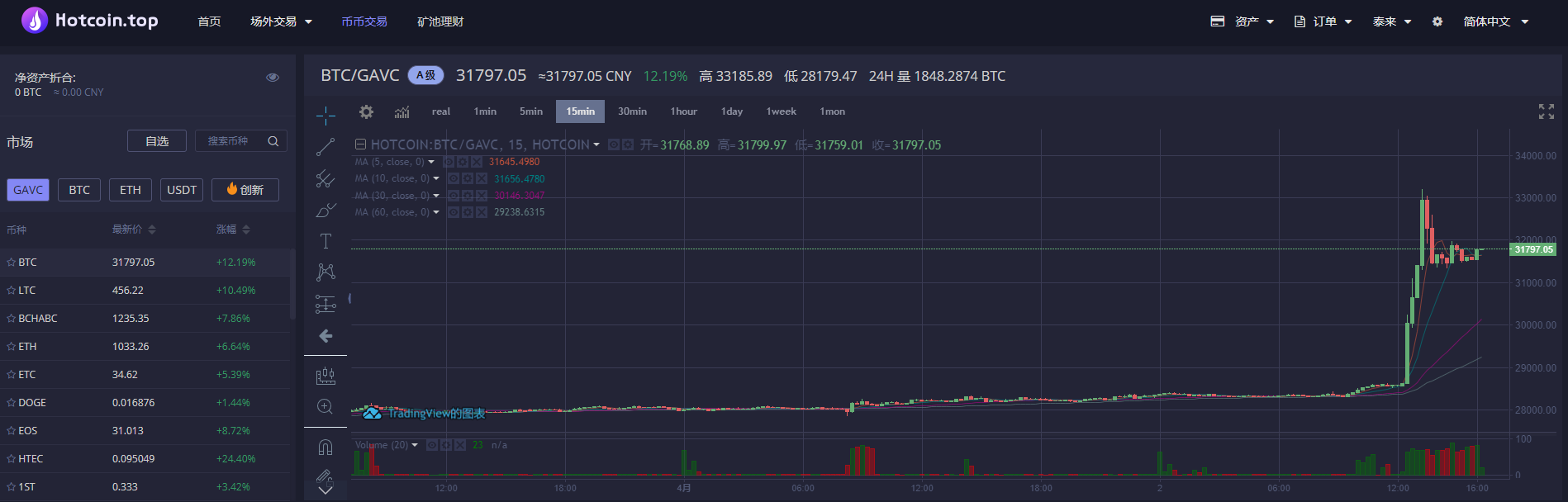Screen dimensions: 1568x502
Task: Open main series format settings
Action: coord(628,144)
